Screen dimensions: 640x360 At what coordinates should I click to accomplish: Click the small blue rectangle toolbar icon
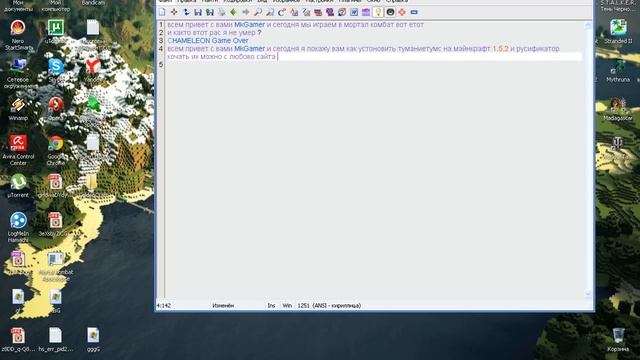click(414, 12)
